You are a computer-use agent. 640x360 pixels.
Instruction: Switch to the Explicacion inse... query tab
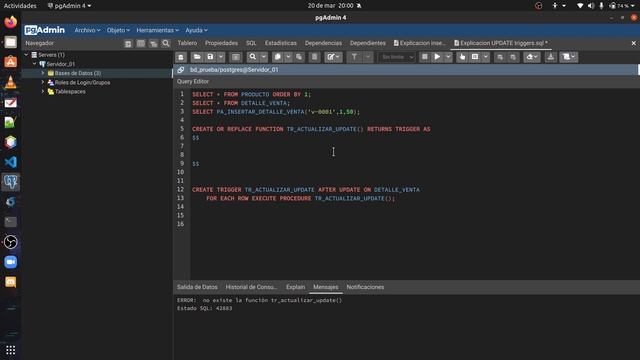coord(420,43)
